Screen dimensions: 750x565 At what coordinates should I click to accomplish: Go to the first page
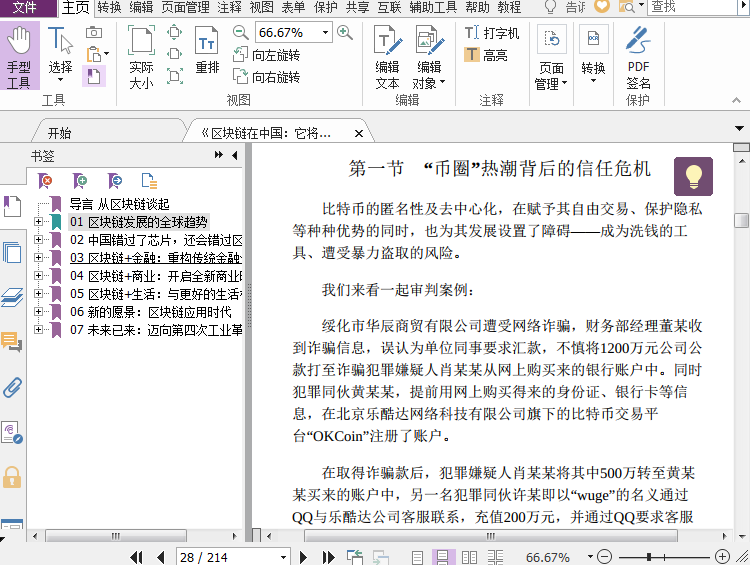tap(136, 557)
